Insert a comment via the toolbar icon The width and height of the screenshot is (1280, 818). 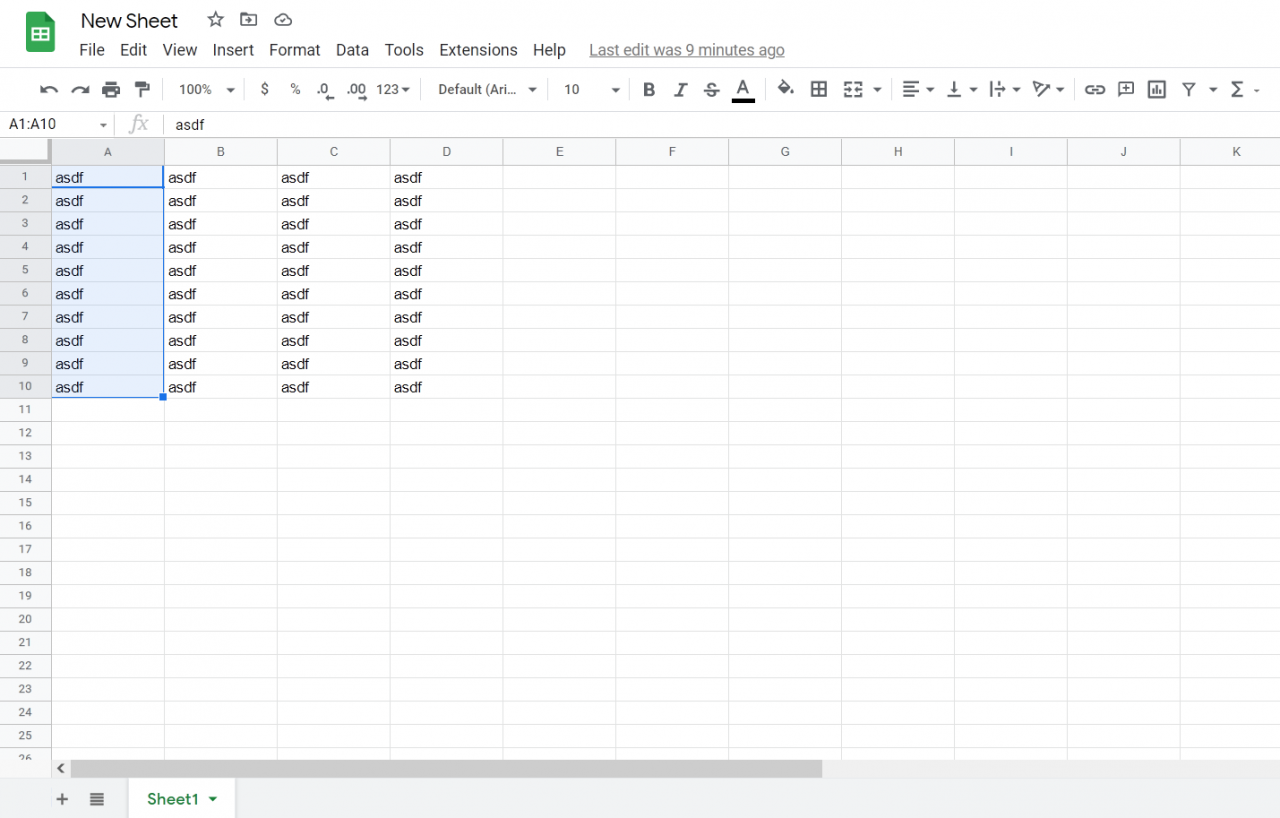click(1125, 89)
